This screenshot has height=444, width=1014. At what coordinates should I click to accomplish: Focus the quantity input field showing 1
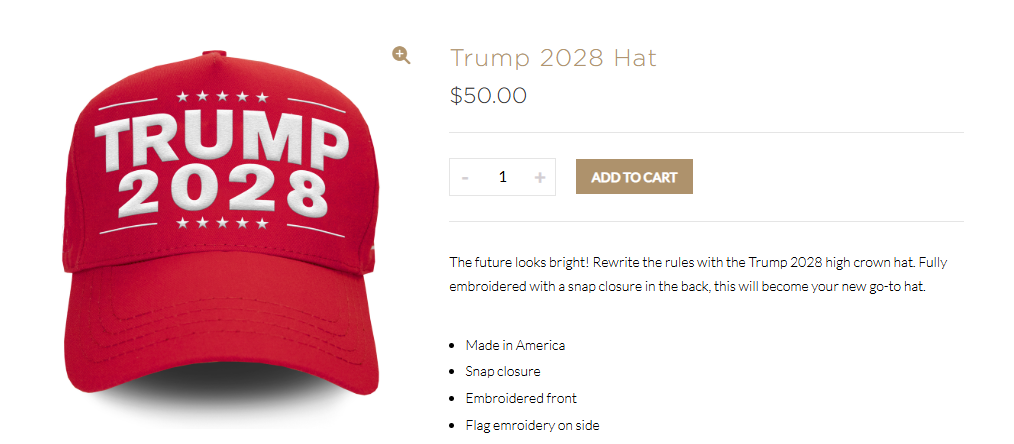click(502, 177)
